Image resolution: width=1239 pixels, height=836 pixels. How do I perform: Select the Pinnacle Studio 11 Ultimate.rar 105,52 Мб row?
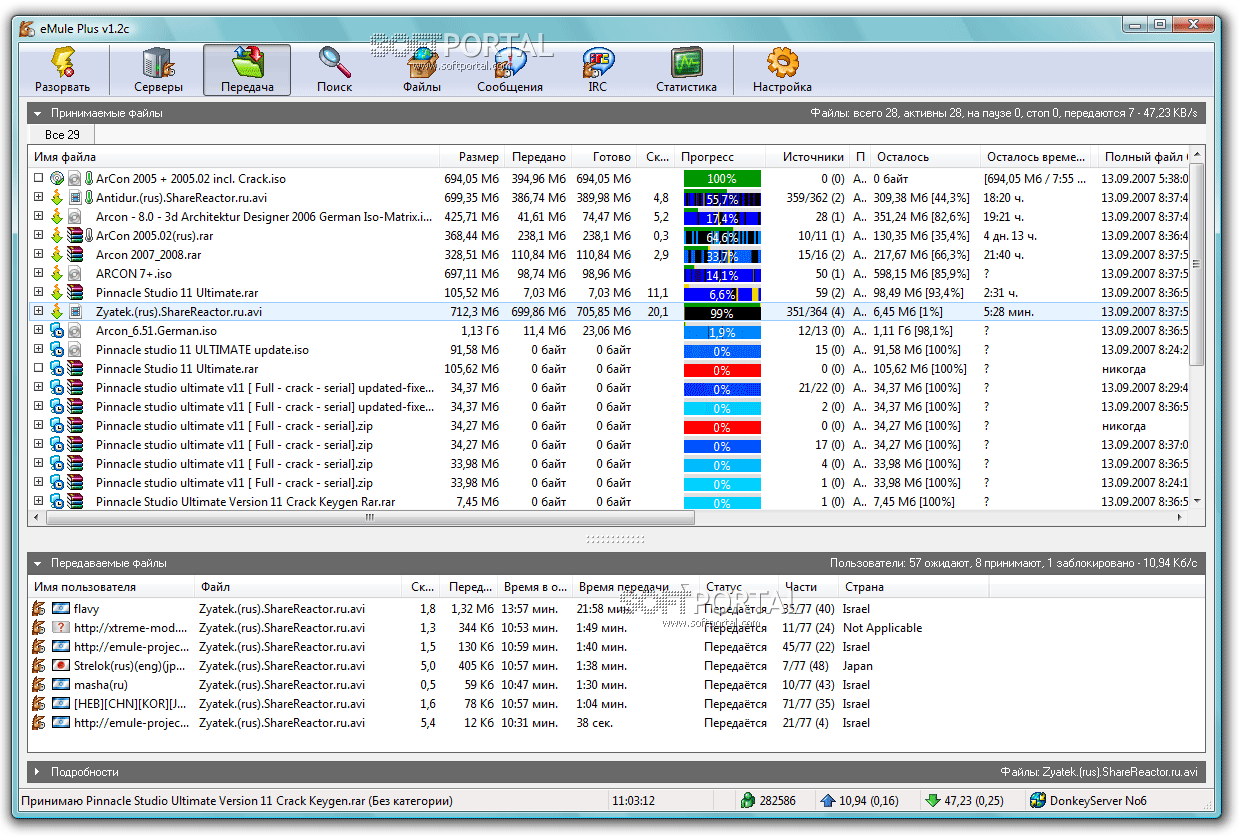[610, 293]
